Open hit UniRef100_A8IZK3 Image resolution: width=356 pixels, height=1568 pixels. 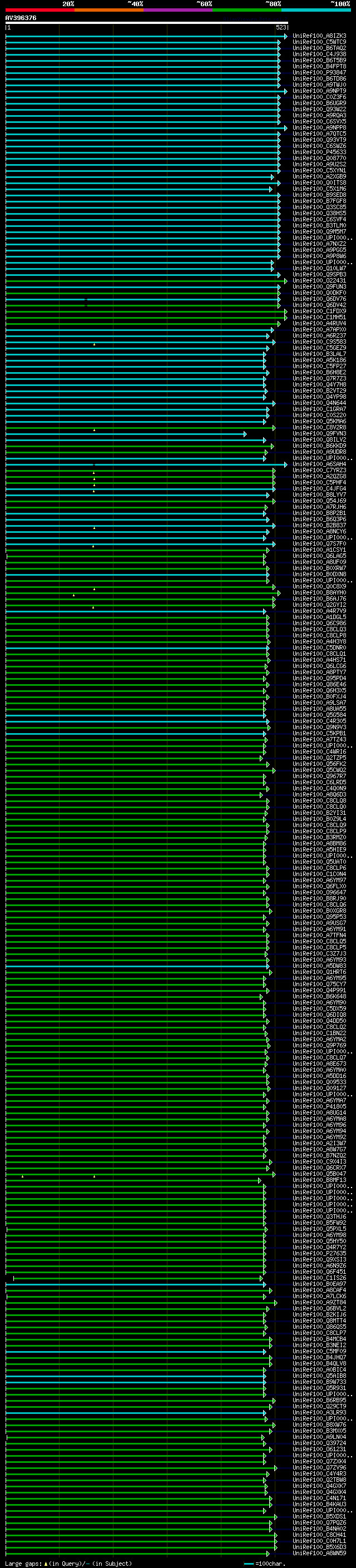click(x=319, y=36)
